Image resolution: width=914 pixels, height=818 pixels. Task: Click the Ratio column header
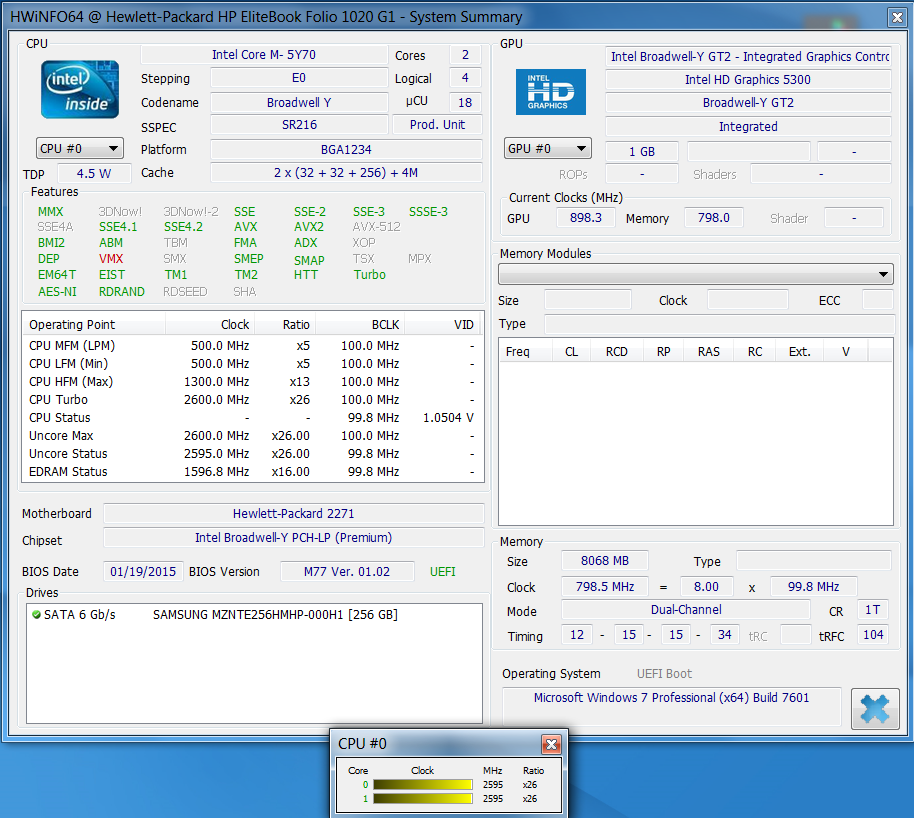[x=285, y=325]
